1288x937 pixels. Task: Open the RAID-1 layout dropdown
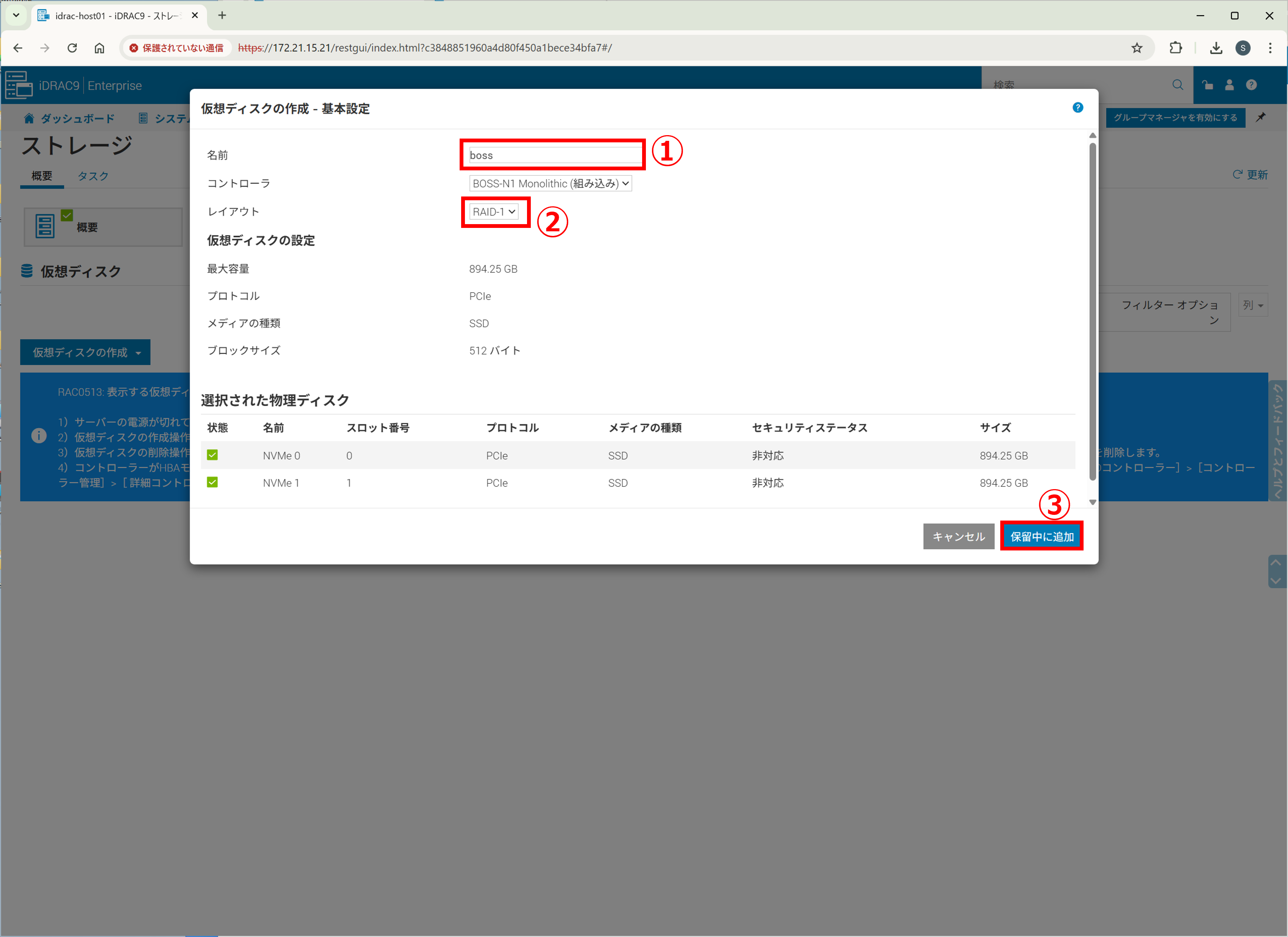point(494,212)
